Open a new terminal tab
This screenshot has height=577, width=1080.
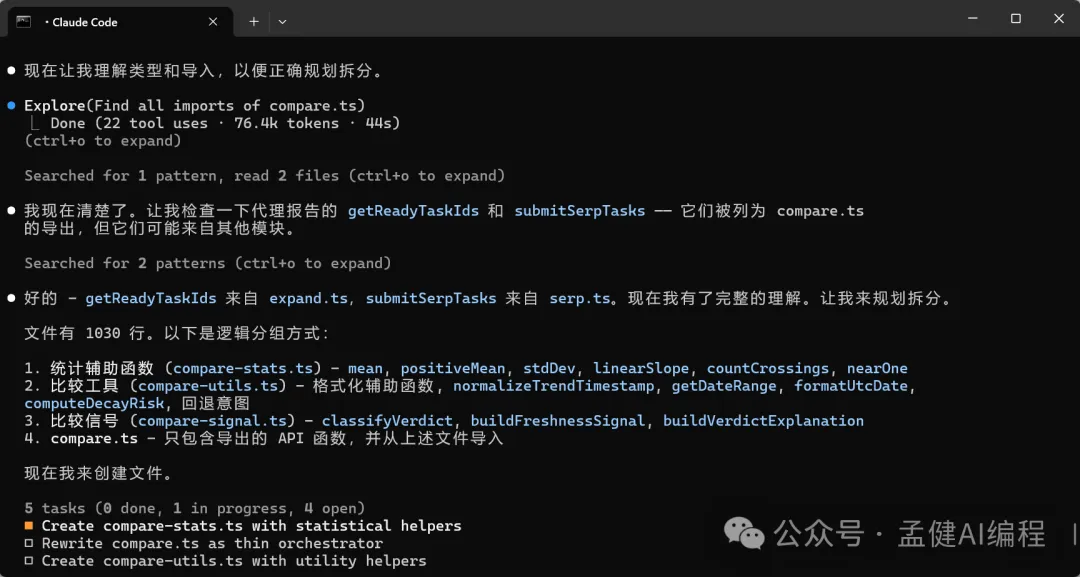[x=254, y=21]
